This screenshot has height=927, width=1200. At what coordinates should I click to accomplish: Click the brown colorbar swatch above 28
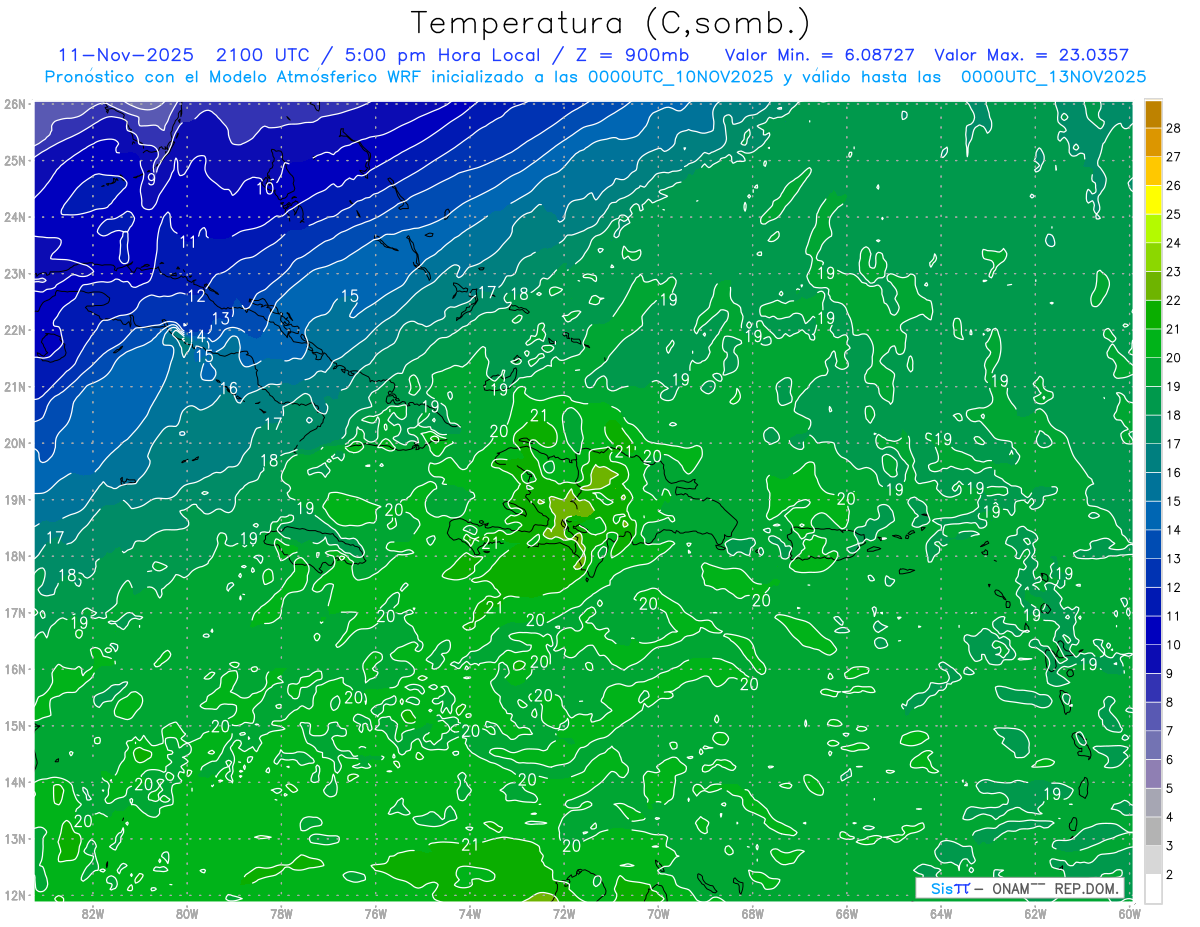click(1153, 114)
